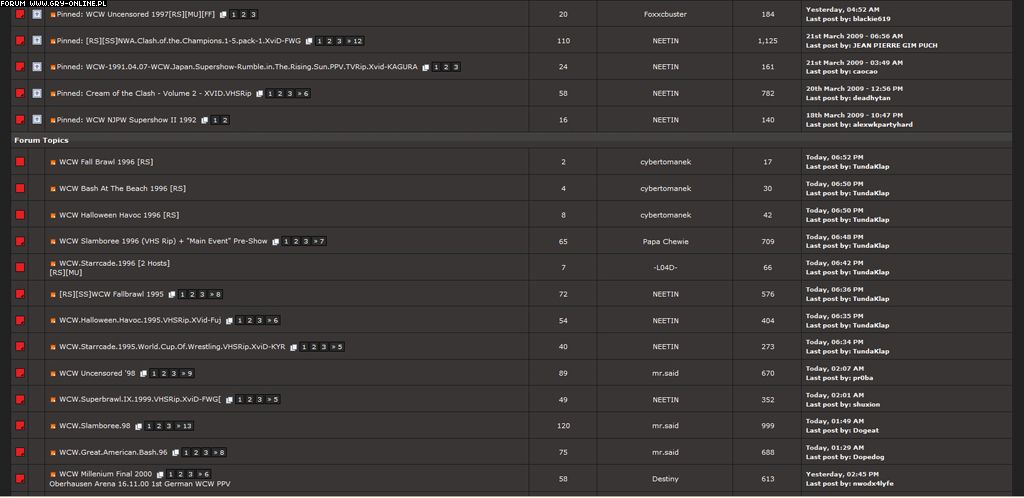Click reply count 110 for NWA Clash of the Champions
The width and height of the screenshot is (1024, 498).
(x=563, y=41)
